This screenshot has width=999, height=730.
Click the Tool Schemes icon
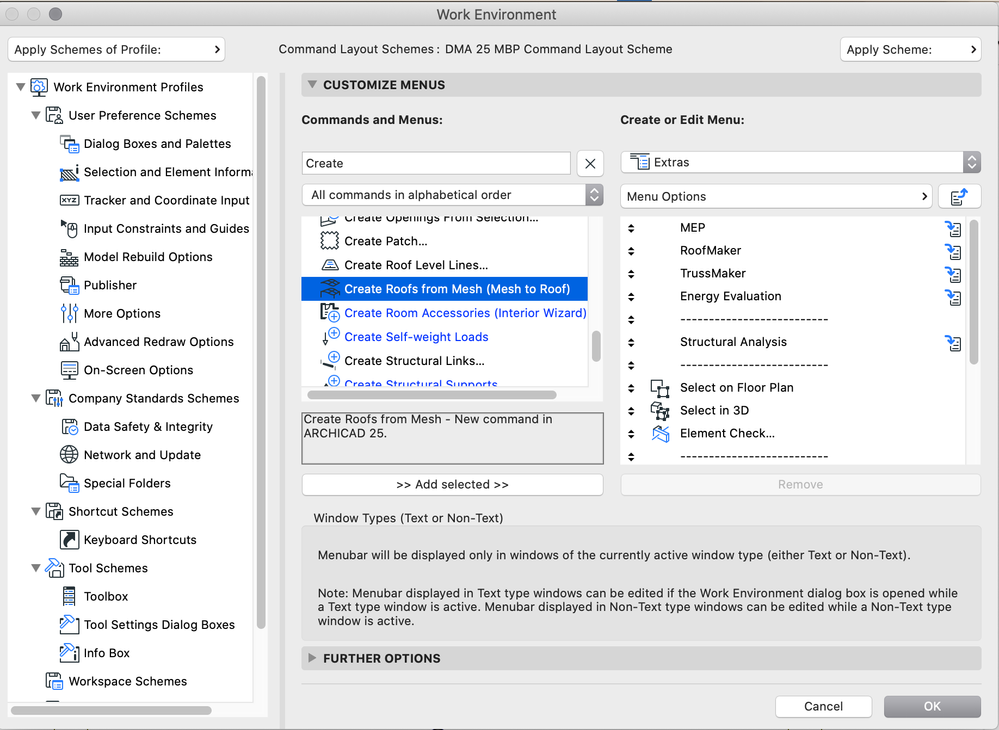tap(54, 568)
